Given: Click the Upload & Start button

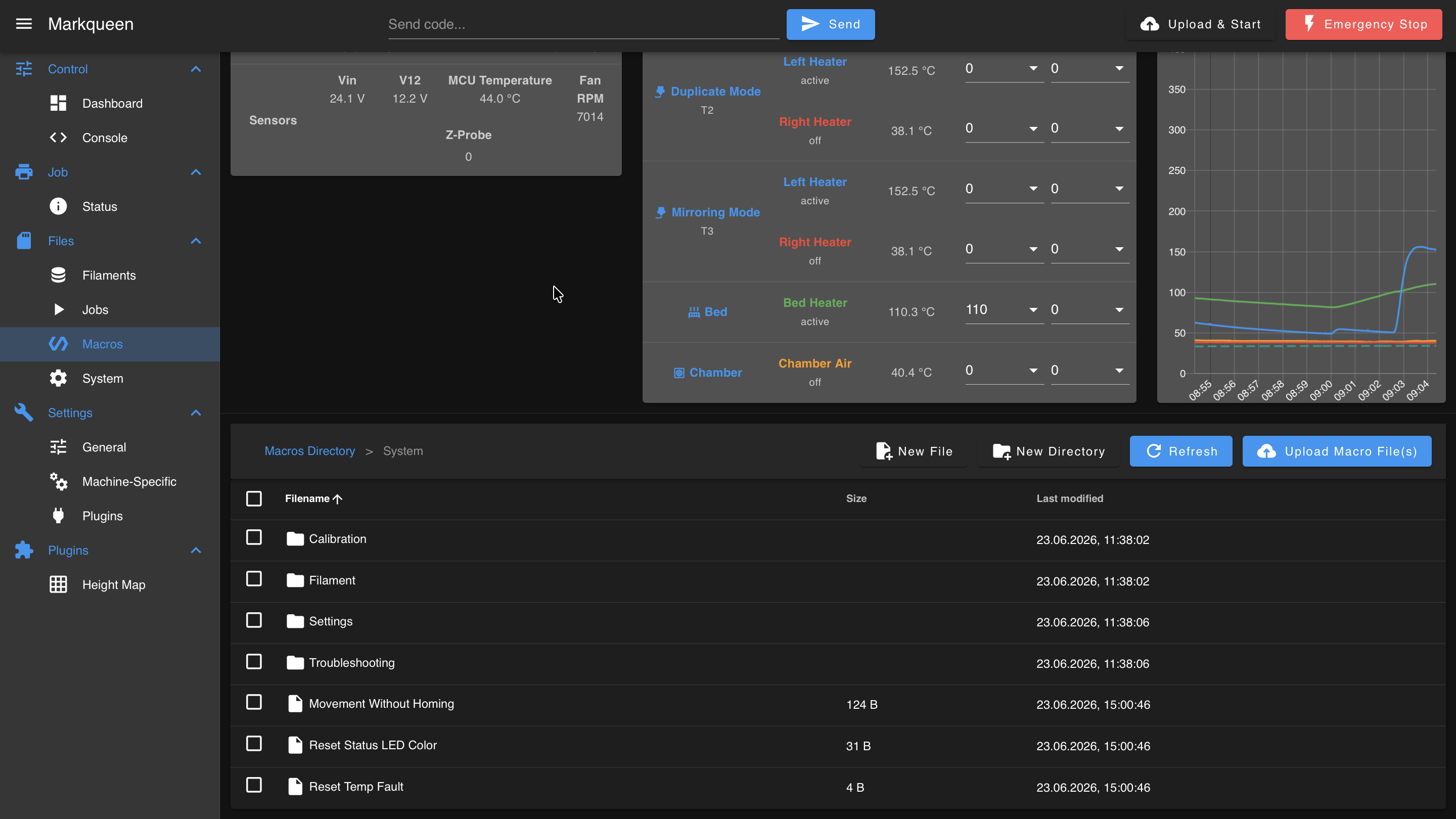Looking at the screenshot, I should 1201,24.
